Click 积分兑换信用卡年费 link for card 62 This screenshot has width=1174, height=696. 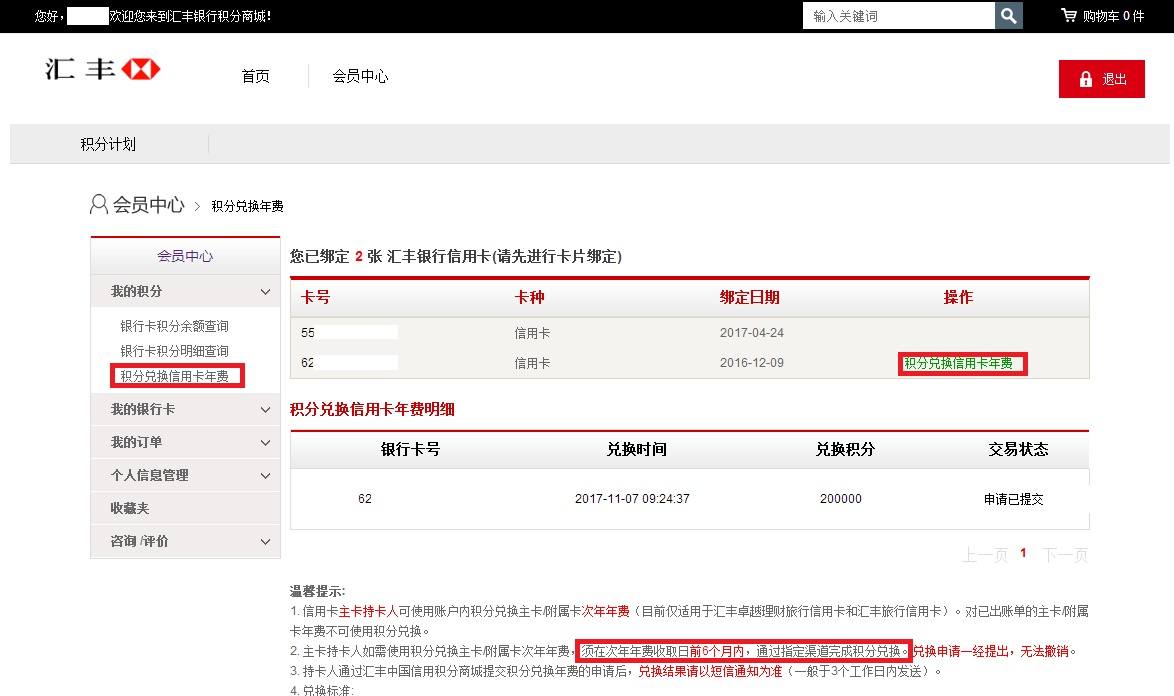pos(958,364)
